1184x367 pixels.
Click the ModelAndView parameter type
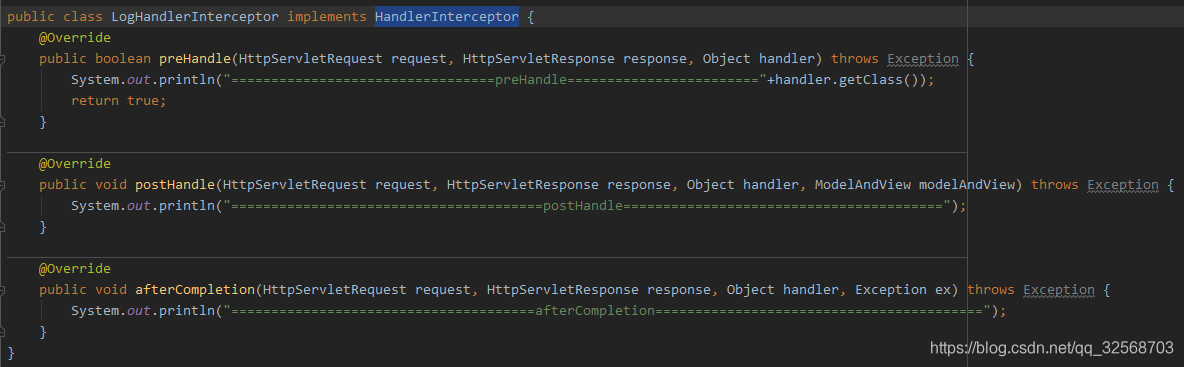pos(863,185)
